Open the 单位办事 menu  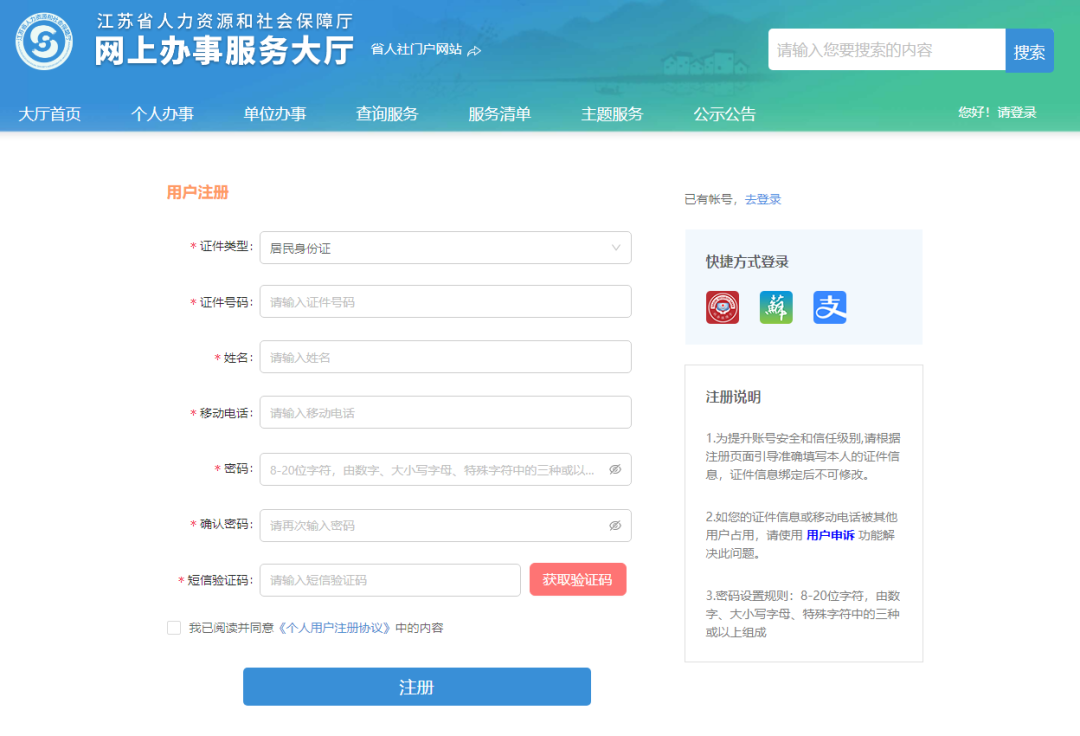coord(275,114)
